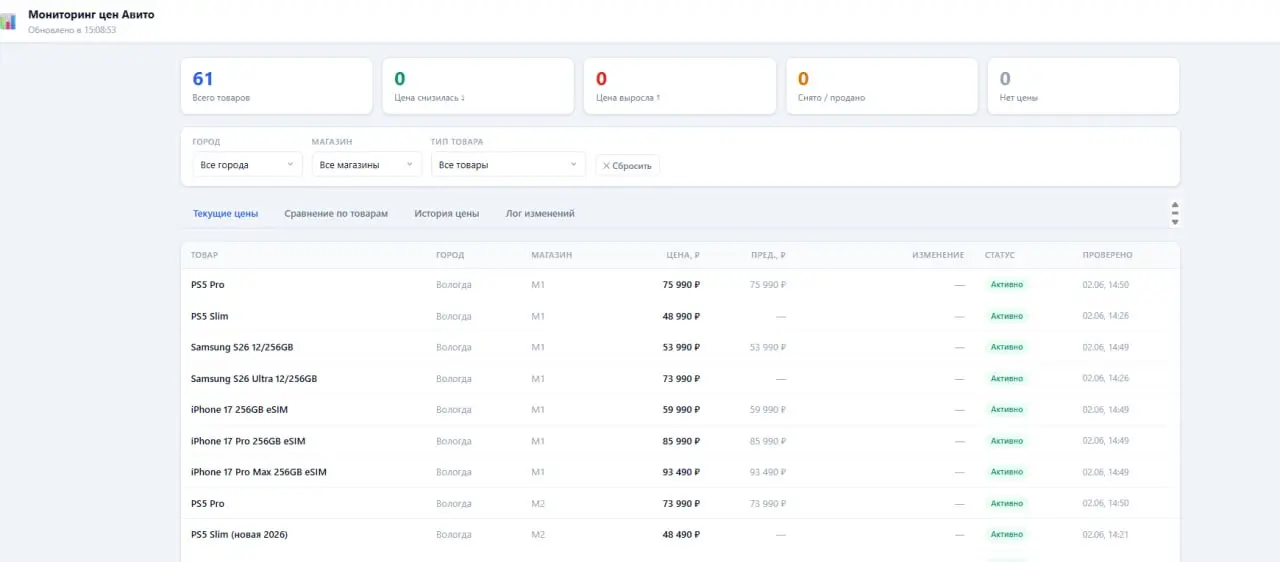
Task: Click the Статус column header
Action: pos(1000,255)
